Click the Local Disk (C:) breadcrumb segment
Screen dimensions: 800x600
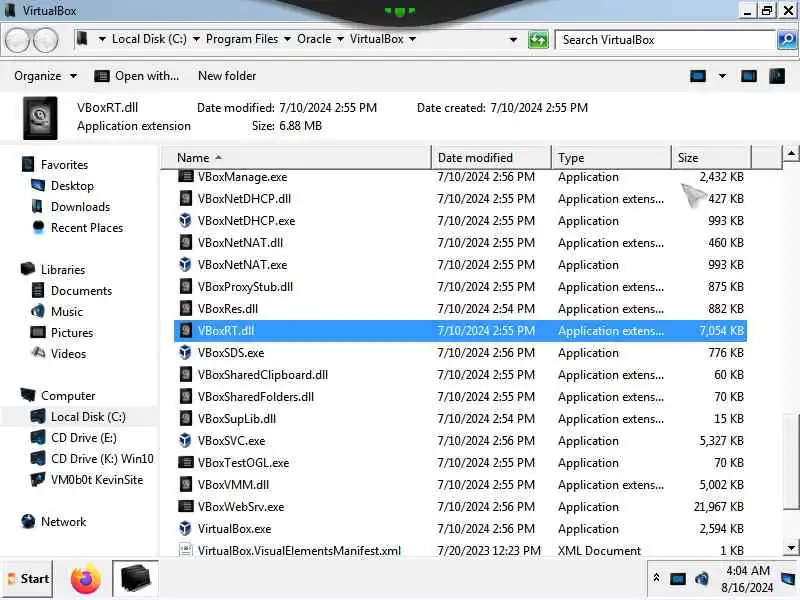pos(149,39)
